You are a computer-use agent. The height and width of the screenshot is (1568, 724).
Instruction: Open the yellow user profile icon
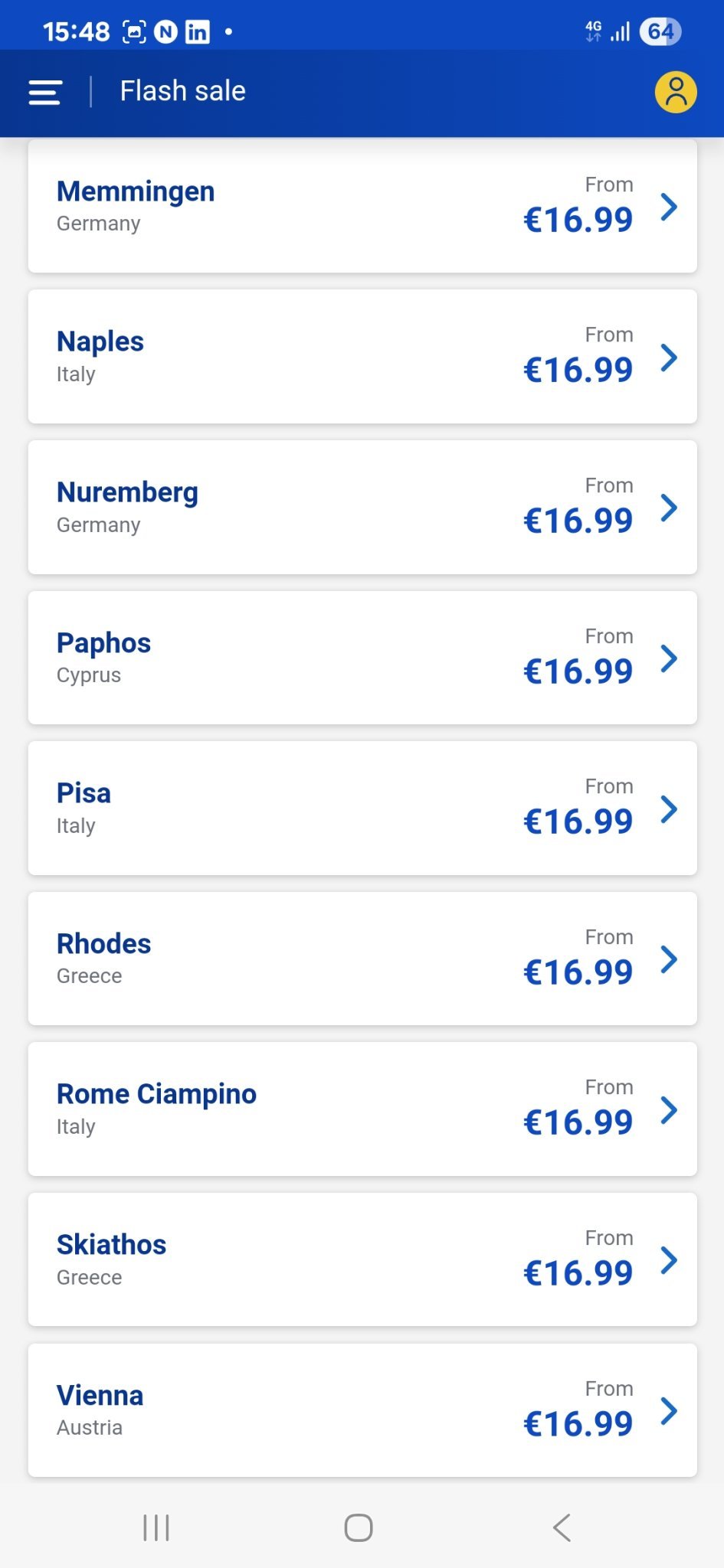click(676, 93)
